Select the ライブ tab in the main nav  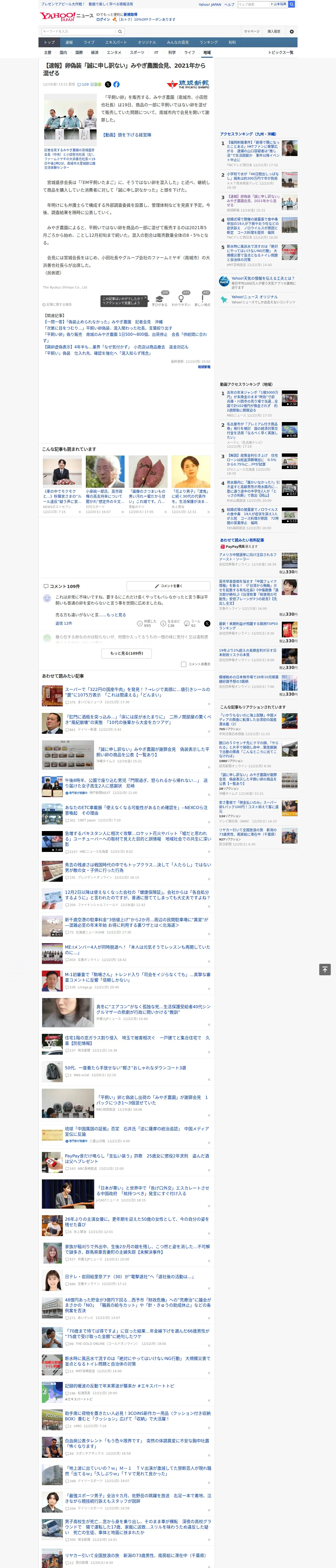click(89, 42)
